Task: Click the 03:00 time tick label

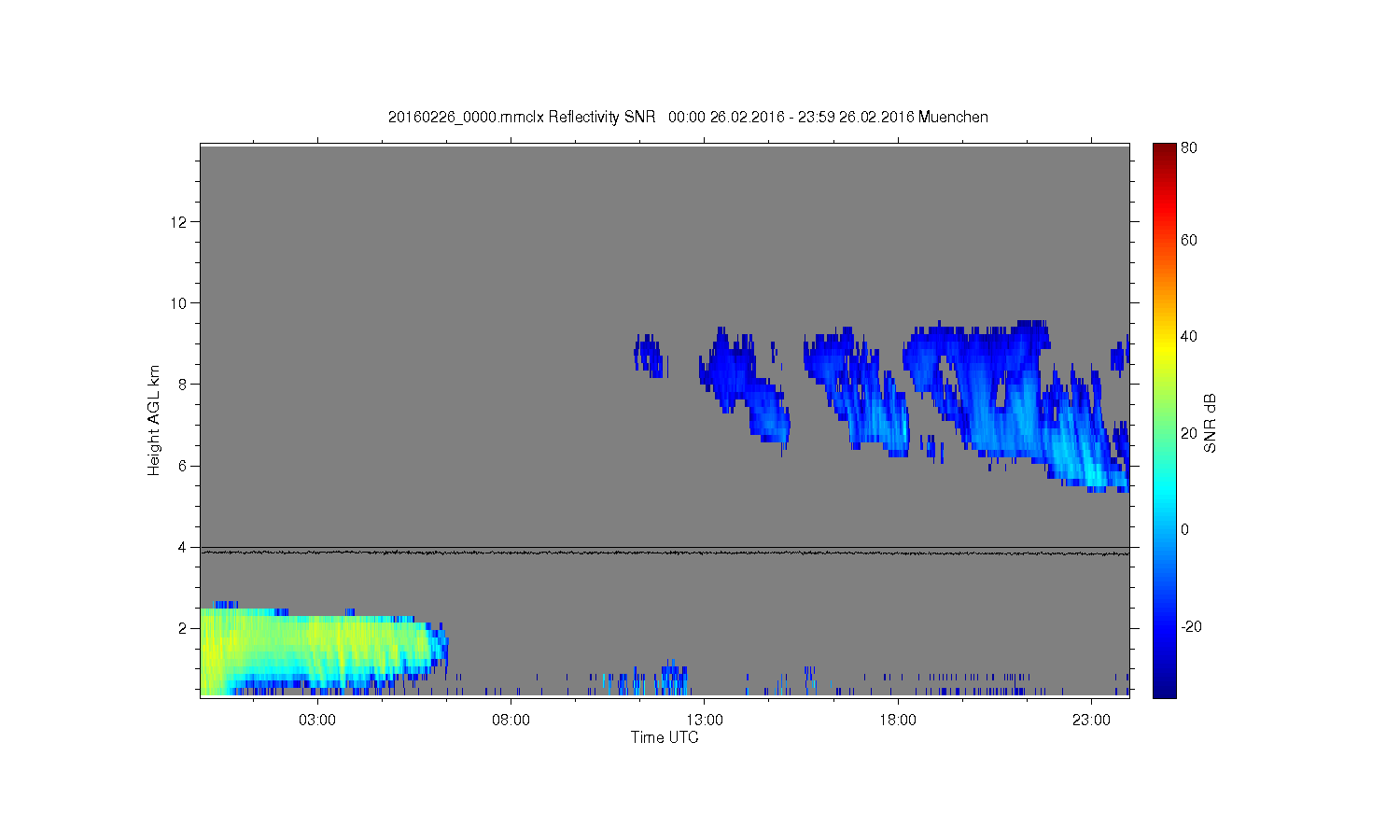Action: pos(317,721)
